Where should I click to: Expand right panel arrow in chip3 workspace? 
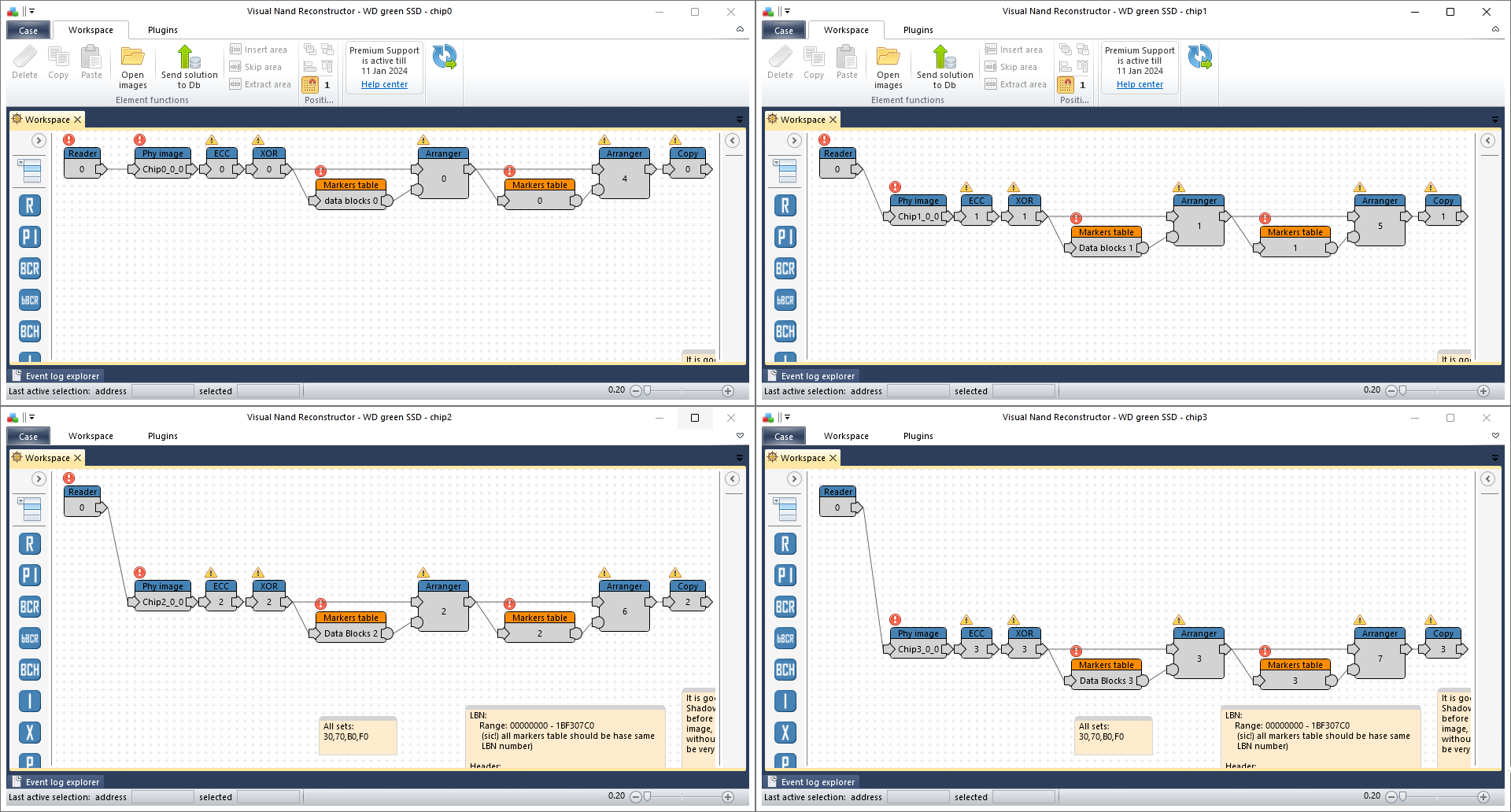[1487, 479]
